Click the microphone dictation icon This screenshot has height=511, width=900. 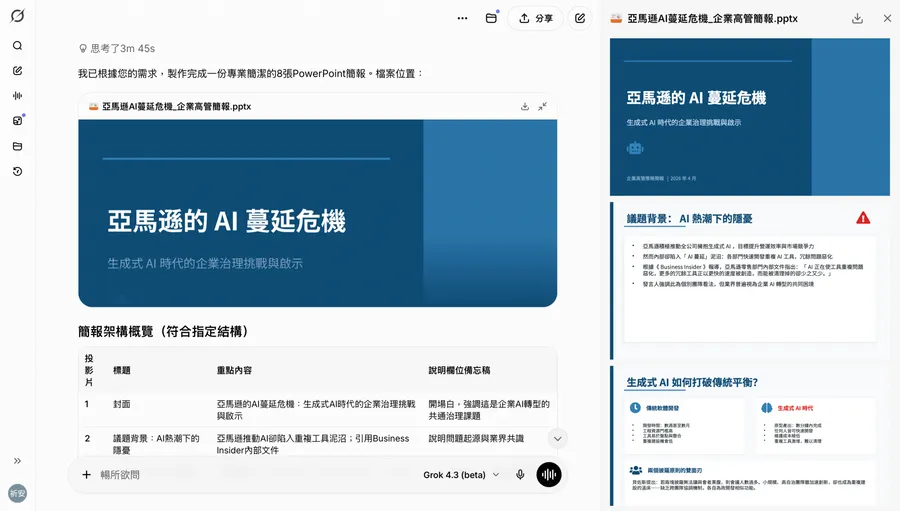520,475
